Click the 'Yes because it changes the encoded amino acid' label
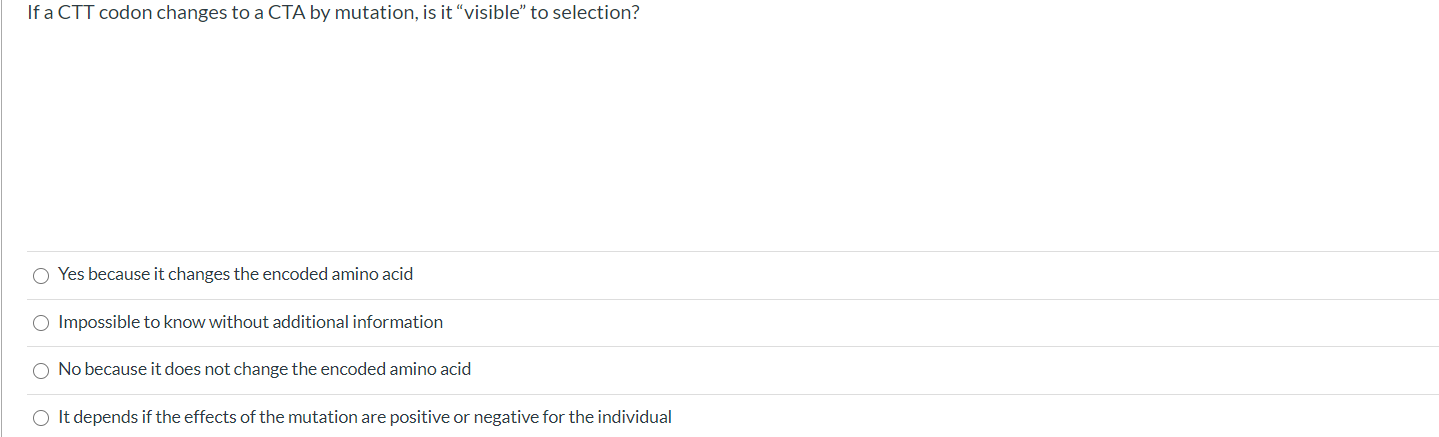Viewport: 1439px width, 437px height. [235, 274]
